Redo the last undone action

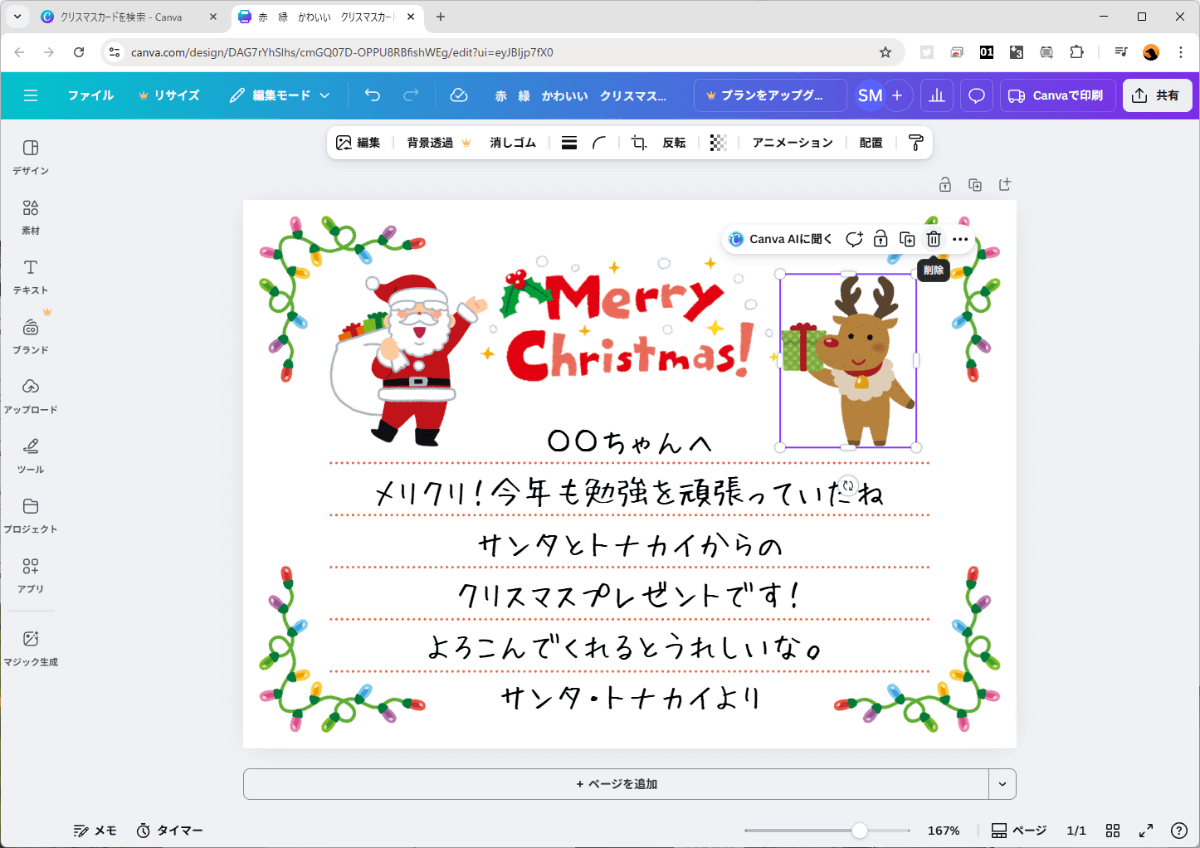[x=410, y=95]
